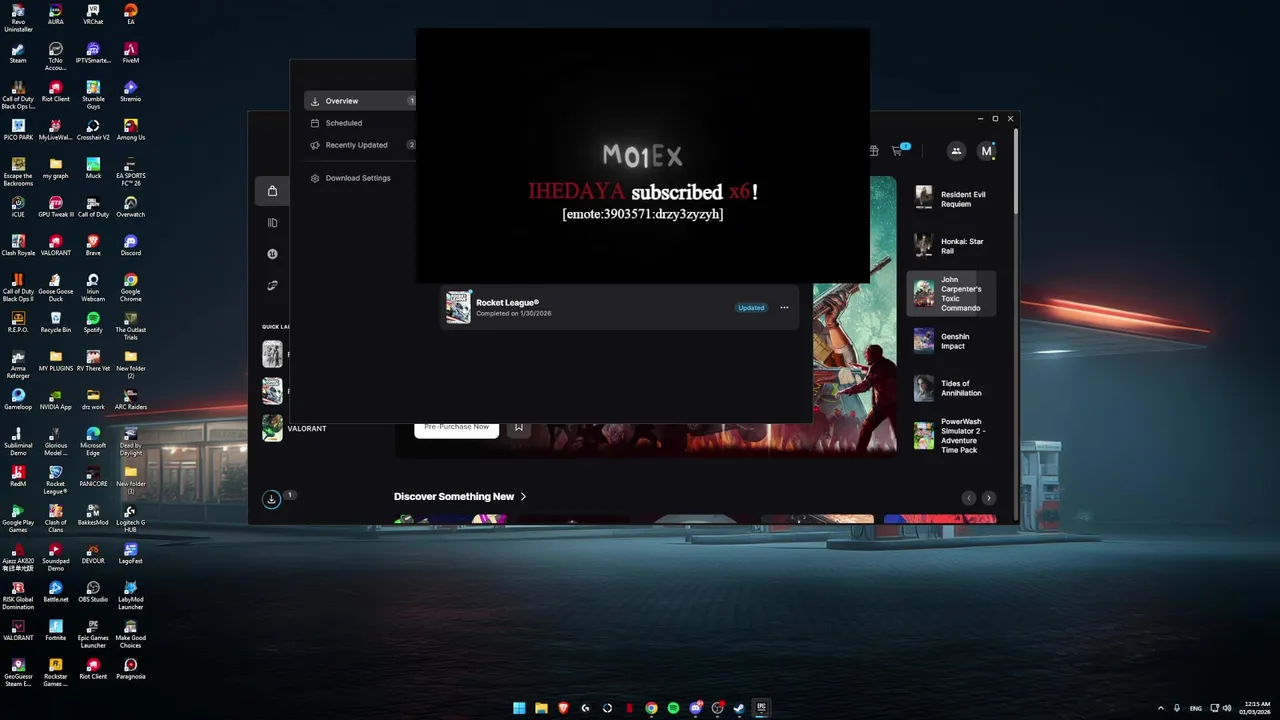Open Steam from the taskbar
1280x720 pixels.
739,708
